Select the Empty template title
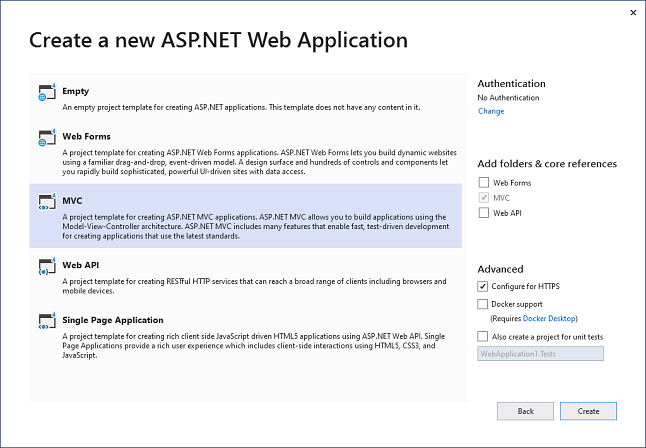The image size is (646, 448). tap(75, 90)
